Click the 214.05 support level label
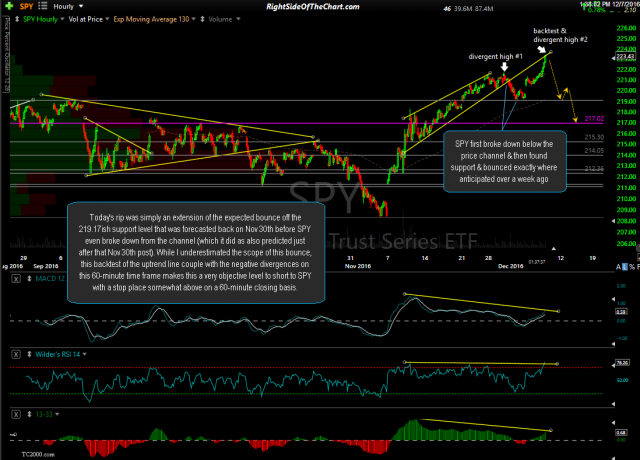Screen dimensions: 640x460 pos(594,150)
